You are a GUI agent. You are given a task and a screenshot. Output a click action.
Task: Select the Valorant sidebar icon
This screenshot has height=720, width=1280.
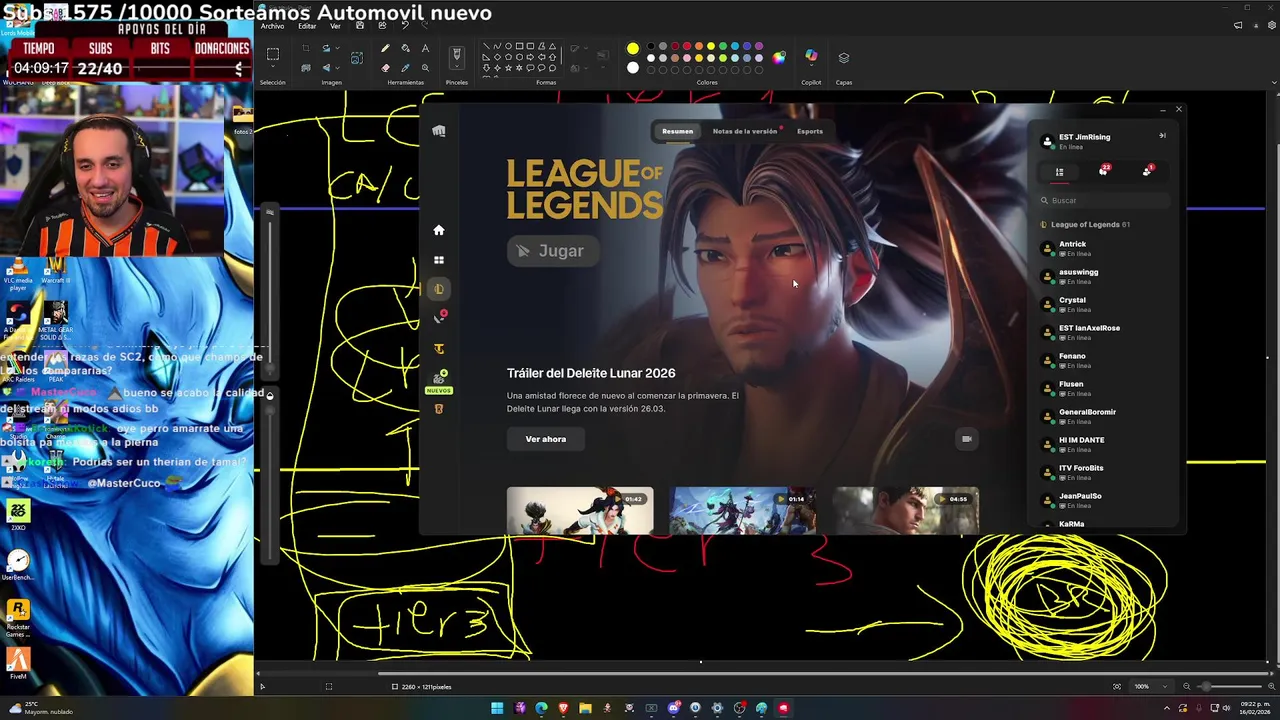coord(438,318)
